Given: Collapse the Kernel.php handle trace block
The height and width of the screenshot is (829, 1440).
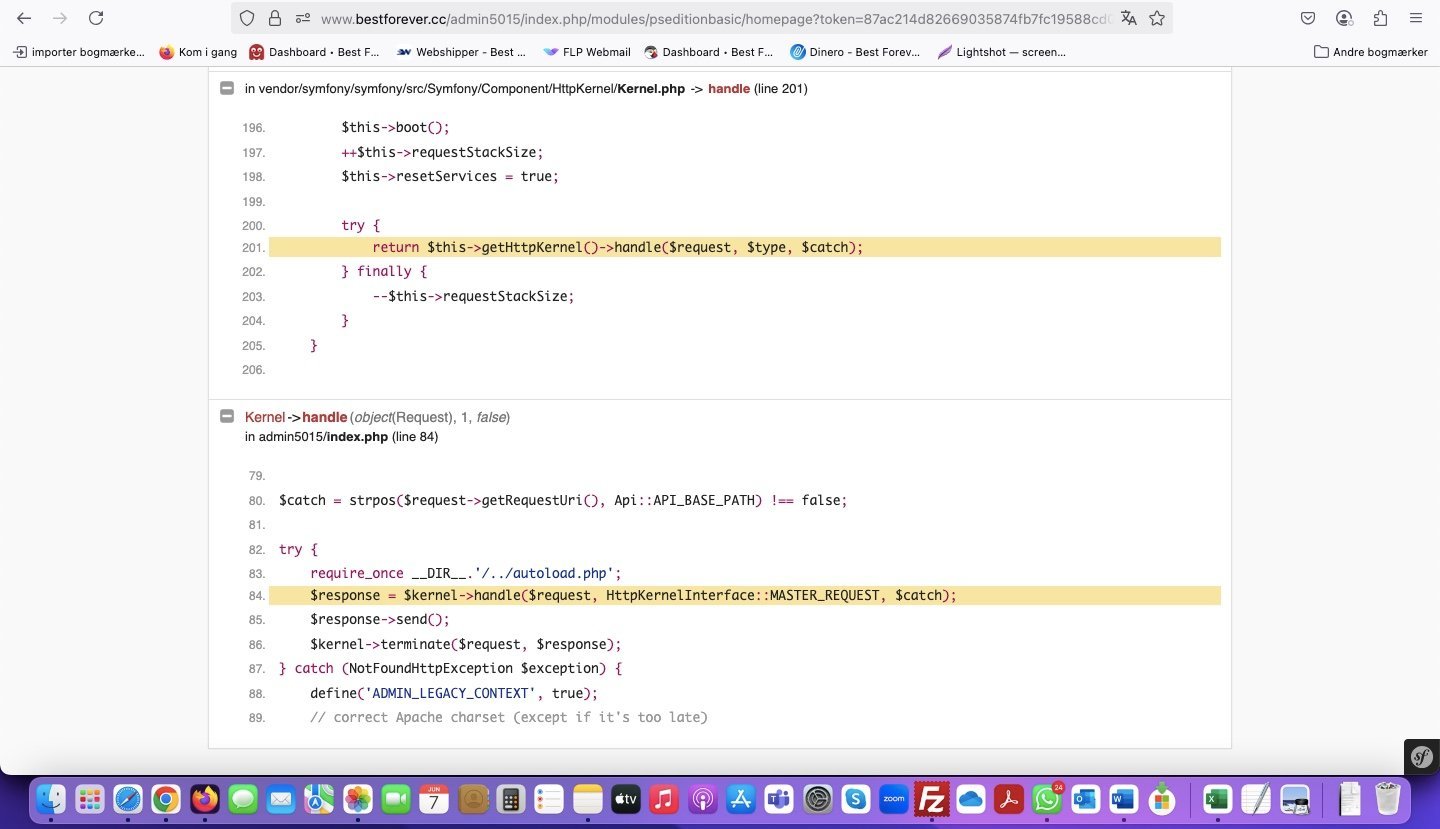Looking at the screenshot, I should tap(227, 88).
